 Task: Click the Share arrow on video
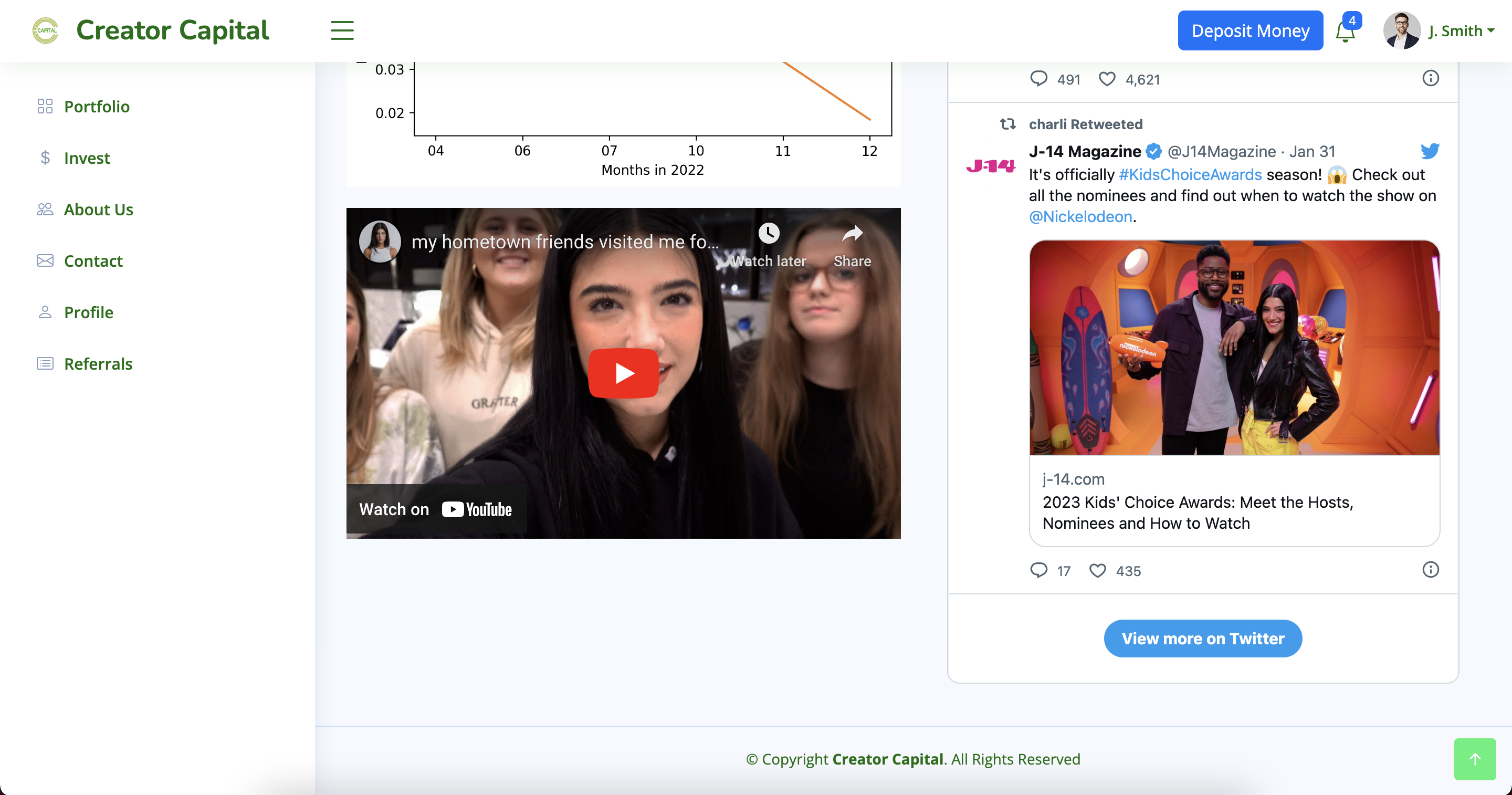(x=852, y=234)
